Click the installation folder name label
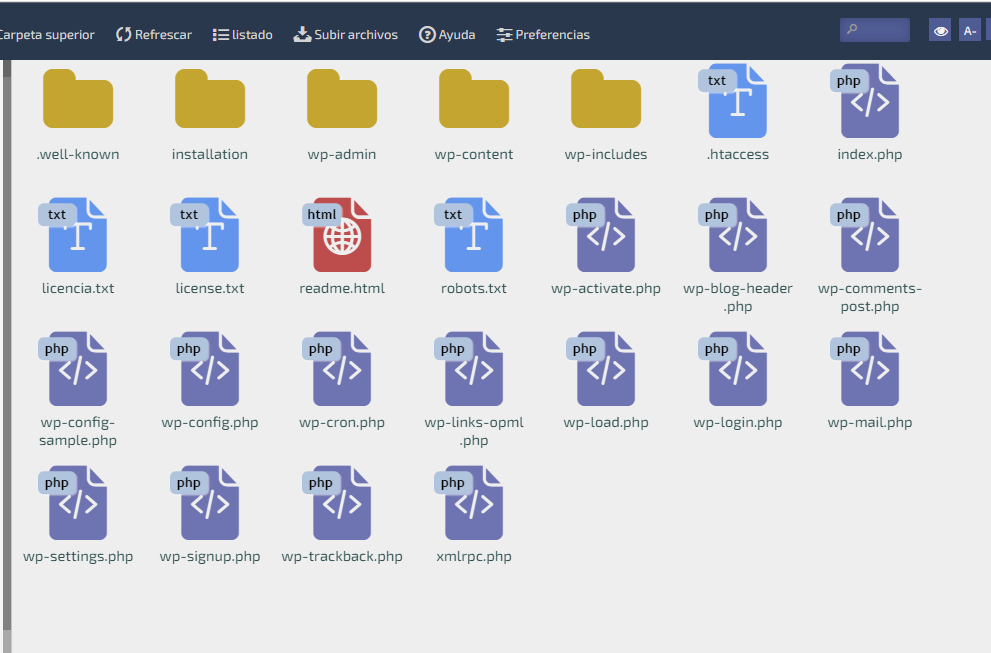This screenshot has height=653, width=991. point(210,154)
